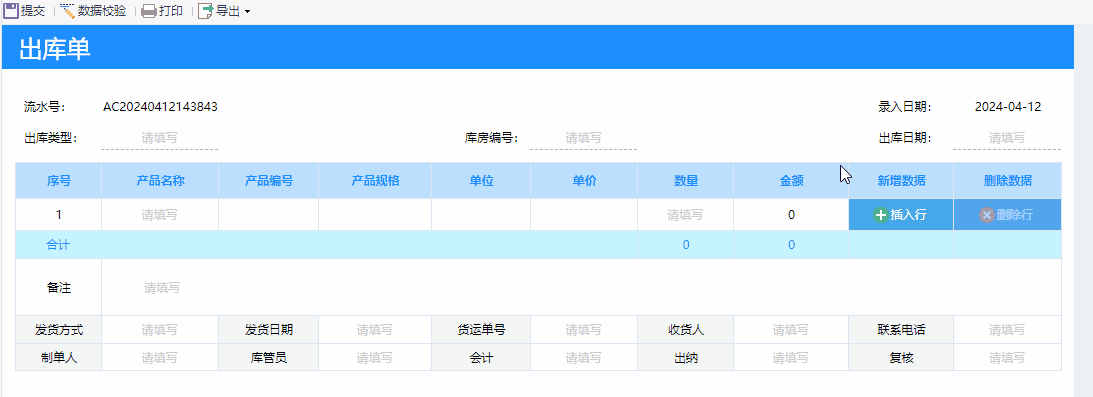Click the 产品规格 cell in row 1
Image resolution: width=1093 pixels, height=397 pixels.
coord(375,215)
